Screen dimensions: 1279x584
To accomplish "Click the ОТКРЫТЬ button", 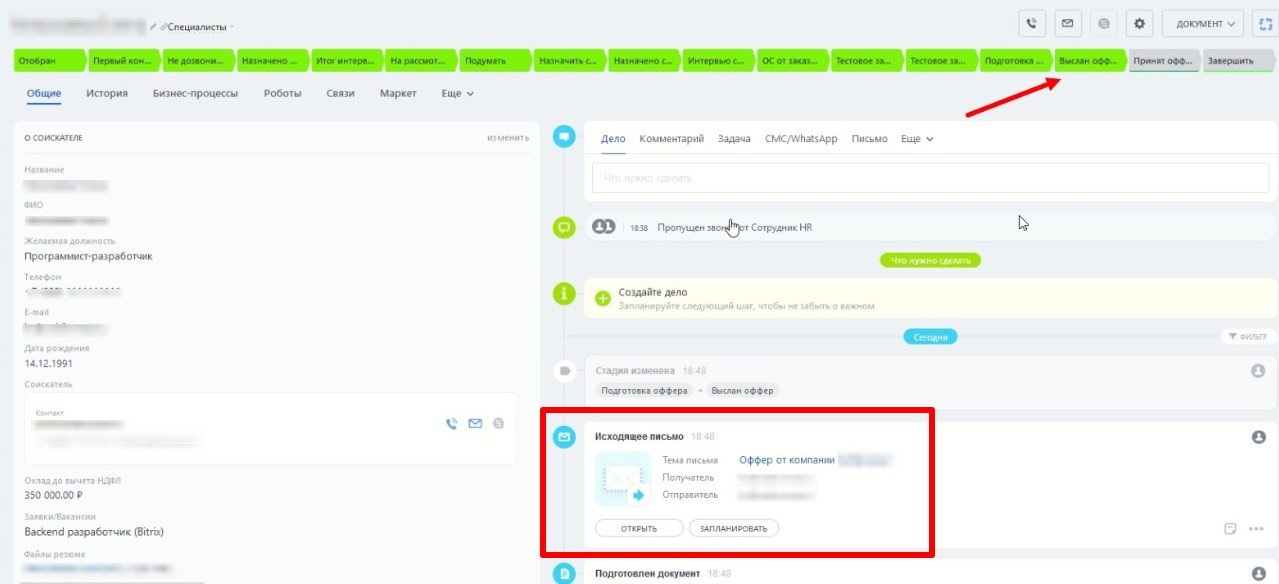I will (x=639, y=528).
